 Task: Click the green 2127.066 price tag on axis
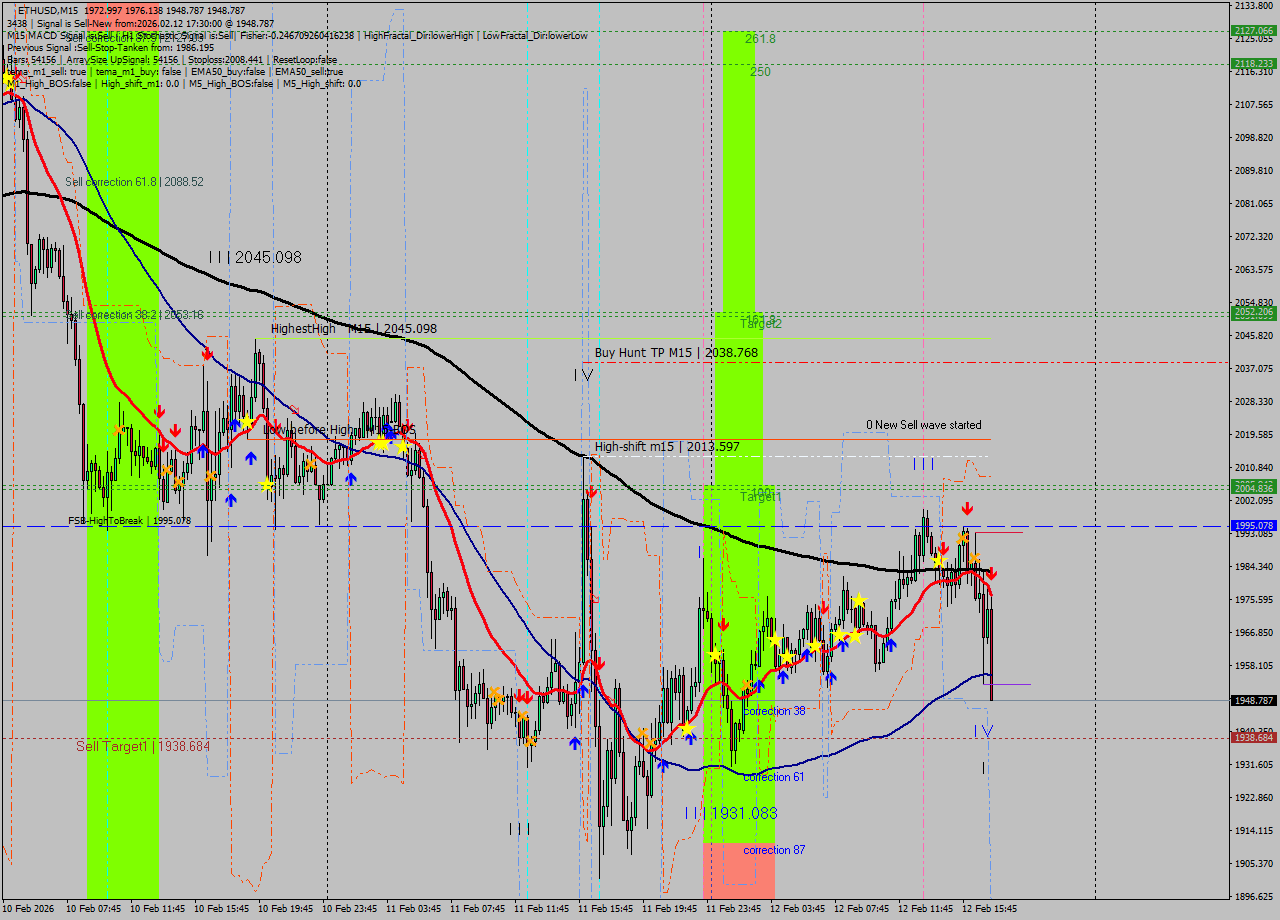tap(1253, 31)
